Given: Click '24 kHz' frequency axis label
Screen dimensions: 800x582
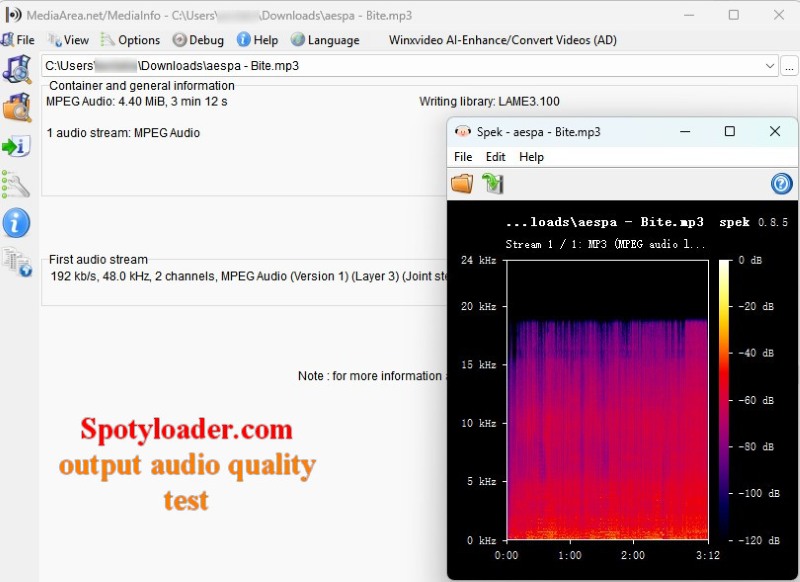Looking at the screenshot, I should (x=479, y=260).
